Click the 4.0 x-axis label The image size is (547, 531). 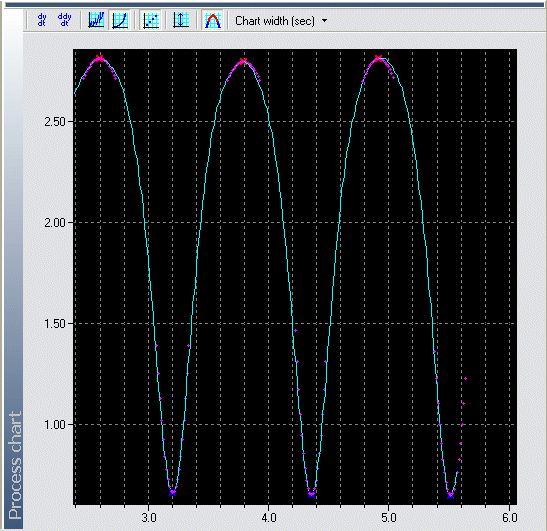269,518
